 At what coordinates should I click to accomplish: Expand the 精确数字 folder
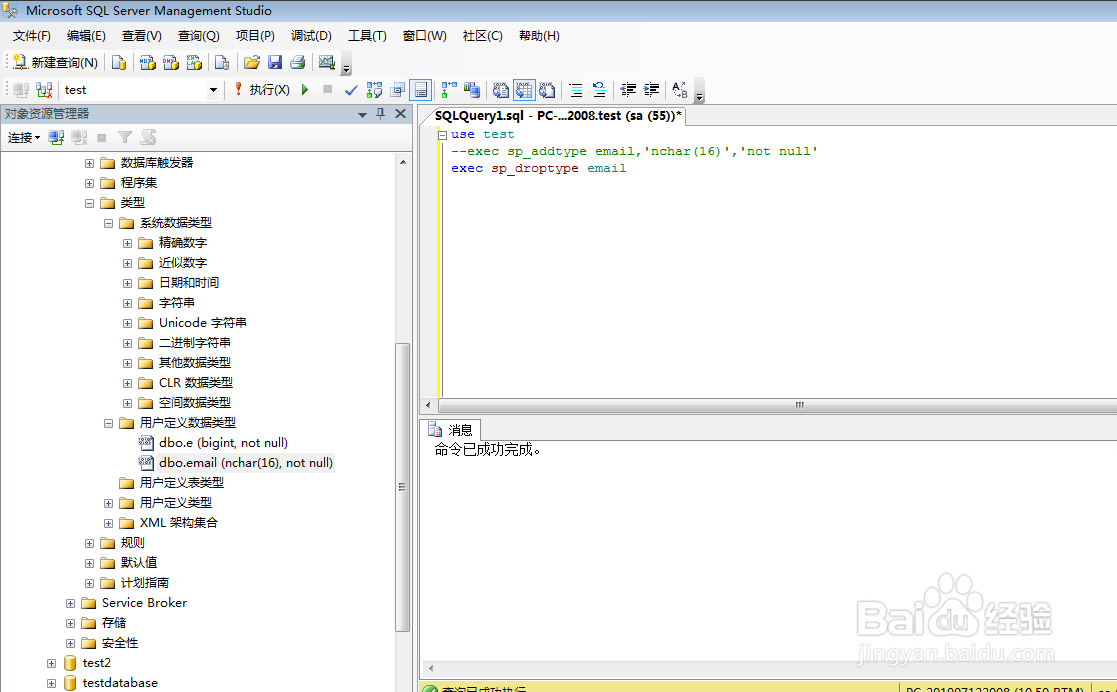coord(128,243)
